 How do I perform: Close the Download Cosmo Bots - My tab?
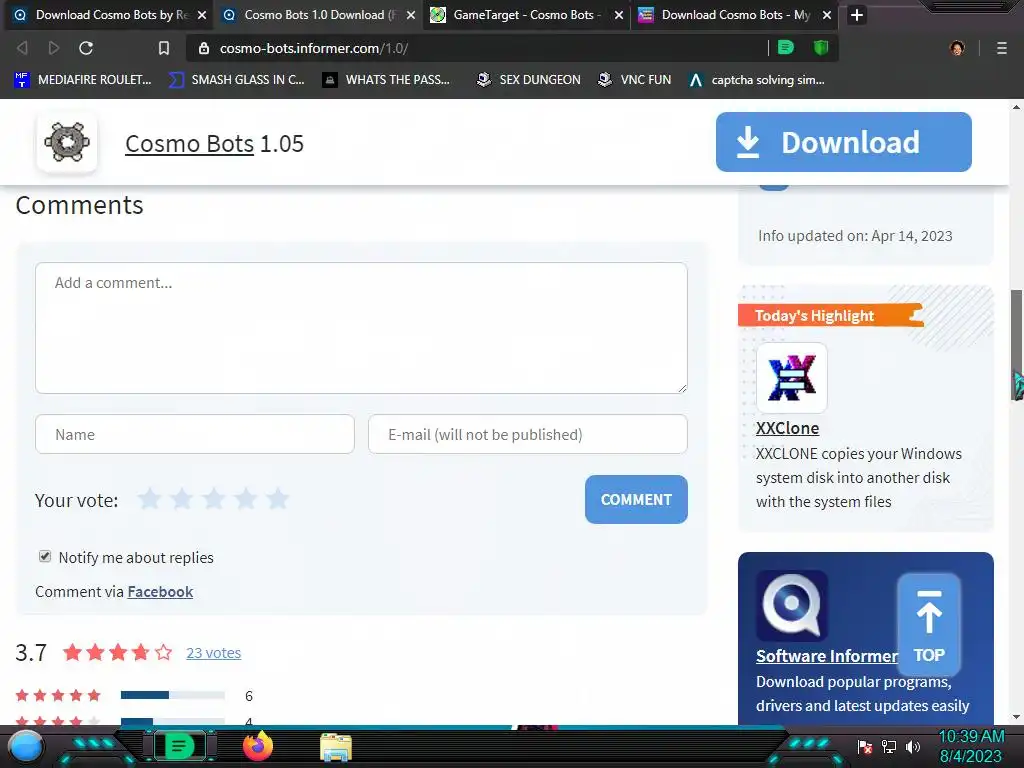pyautogui.click(x=827, y=15)
